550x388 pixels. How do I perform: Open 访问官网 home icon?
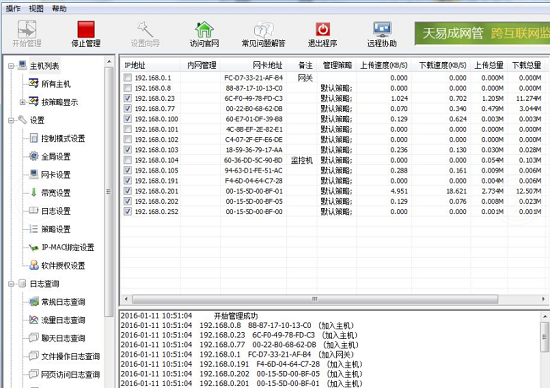click(x=204, y=29)
